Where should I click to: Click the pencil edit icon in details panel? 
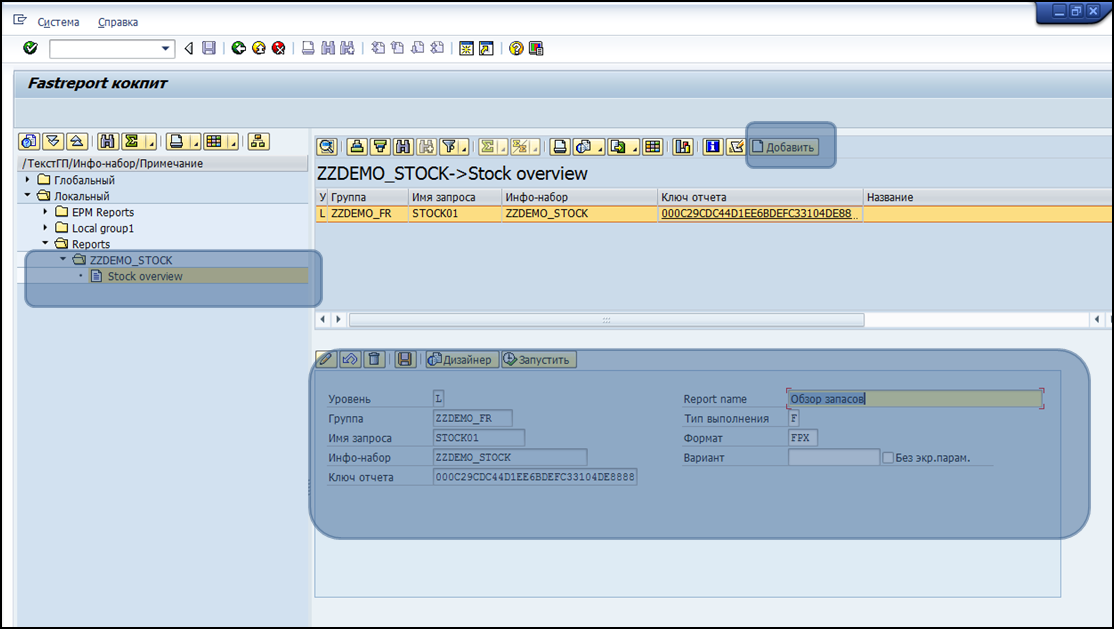coord(326,359)
